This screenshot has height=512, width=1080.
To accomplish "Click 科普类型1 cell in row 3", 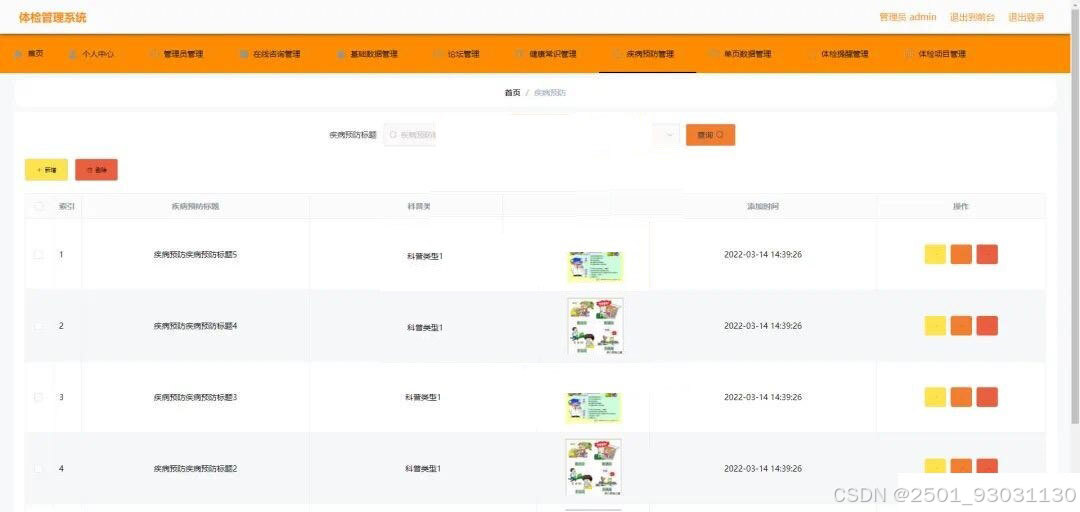I will 423,397.
